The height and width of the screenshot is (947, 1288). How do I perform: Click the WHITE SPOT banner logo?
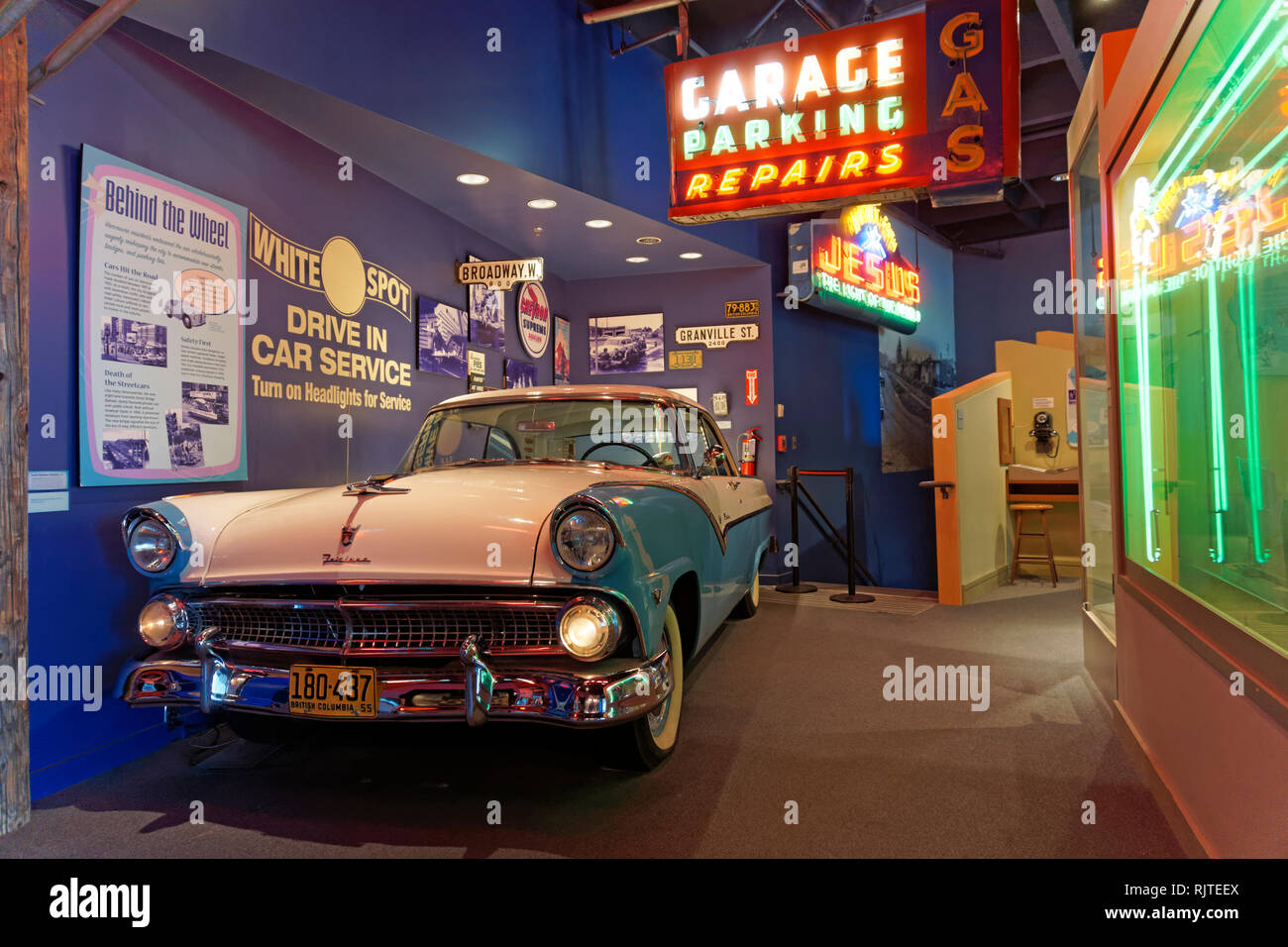click(x=330, y=267)
